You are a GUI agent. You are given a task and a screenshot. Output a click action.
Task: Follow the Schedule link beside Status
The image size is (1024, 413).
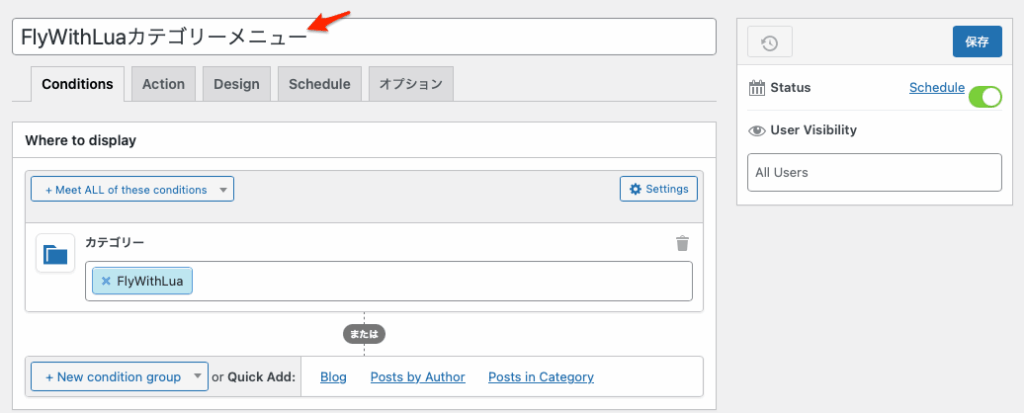tap(936, 88)
